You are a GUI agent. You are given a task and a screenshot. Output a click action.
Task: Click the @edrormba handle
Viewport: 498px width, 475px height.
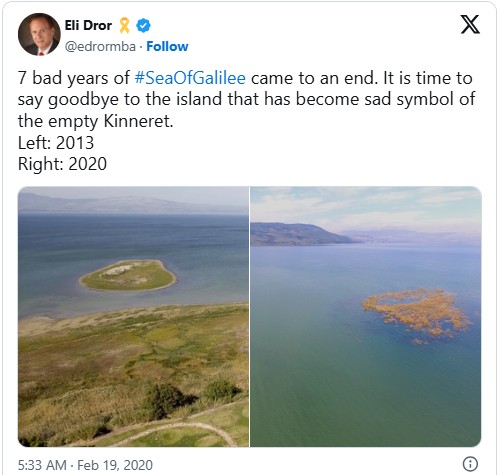(x=100, y=47)
